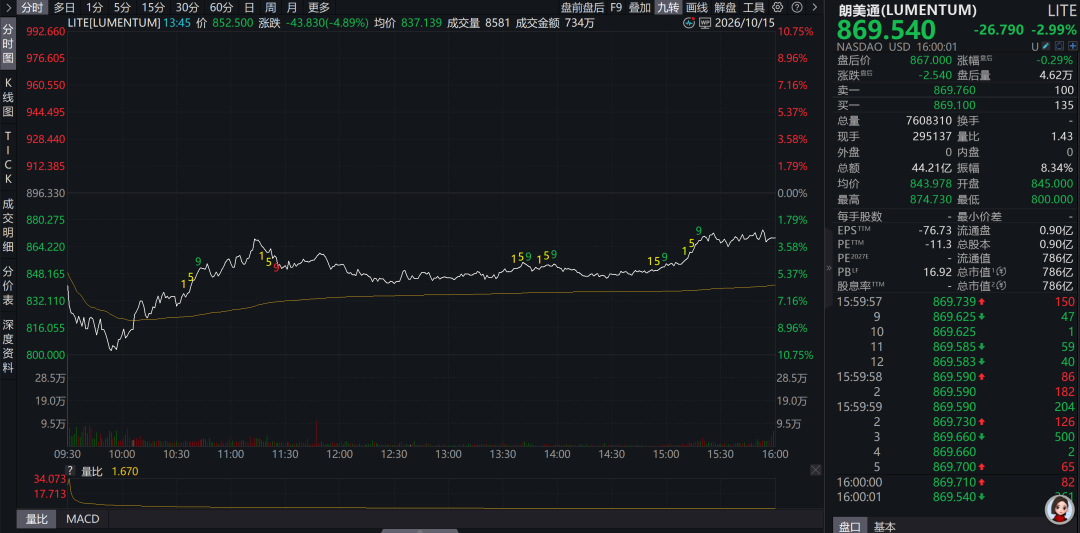
Task: Select the MACD indicator tab
Action: [x=83, y=519]
